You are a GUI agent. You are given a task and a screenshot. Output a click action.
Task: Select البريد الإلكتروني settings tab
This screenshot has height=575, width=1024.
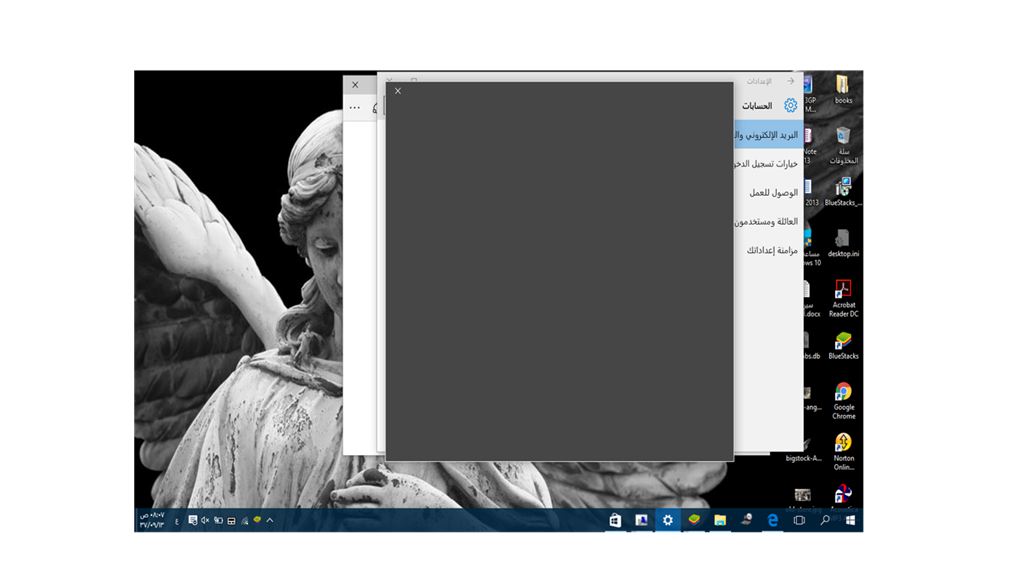(768, 135)
